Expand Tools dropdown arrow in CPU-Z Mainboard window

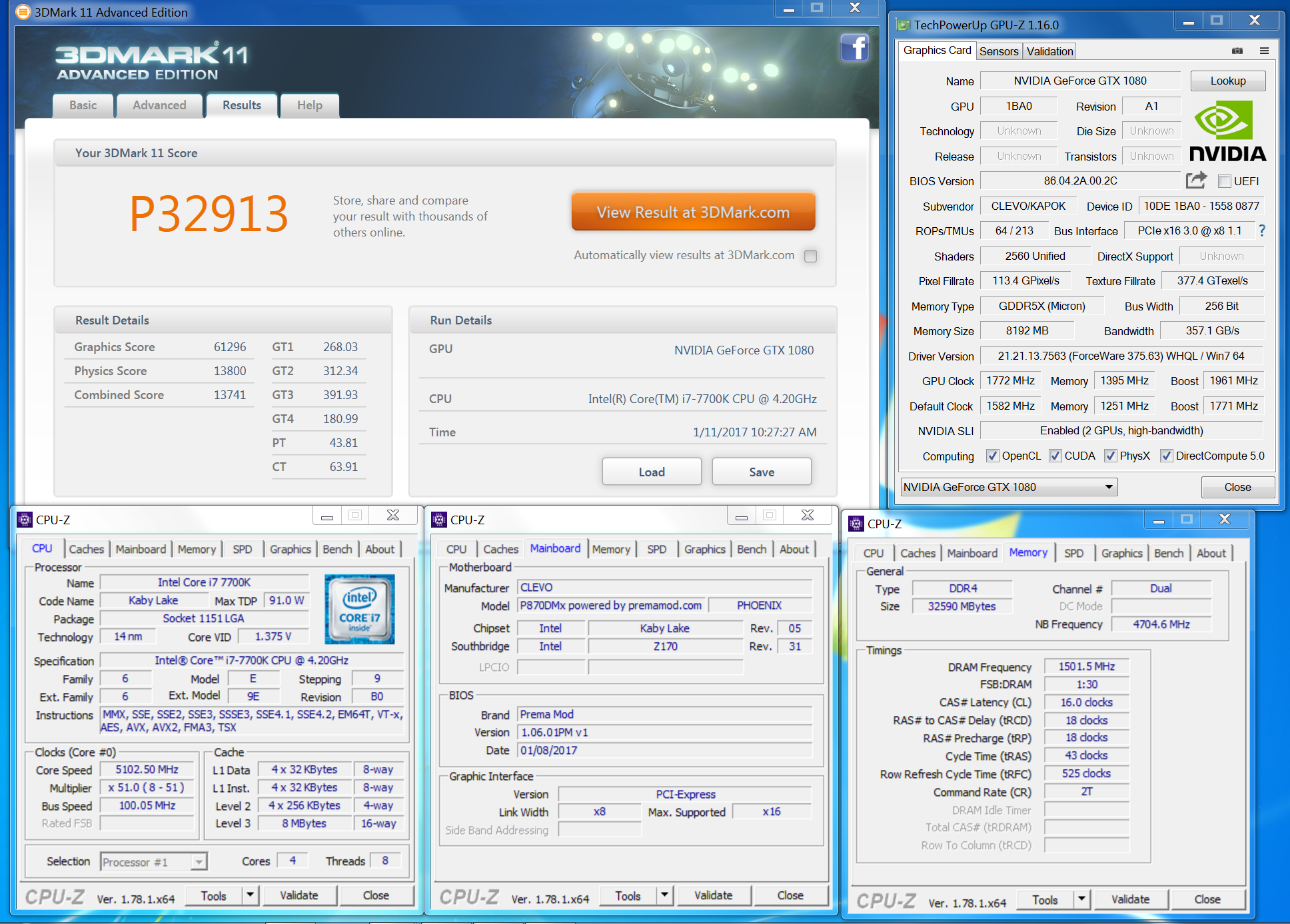tap(664, 895)
